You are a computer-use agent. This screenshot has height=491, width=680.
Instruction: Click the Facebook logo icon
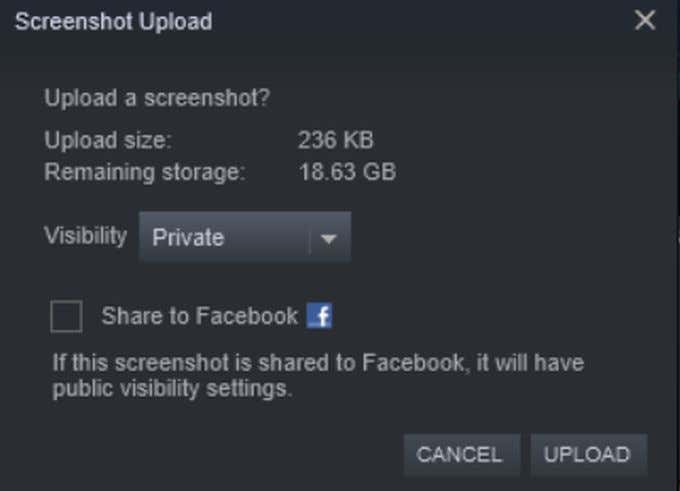click(x=320, y=317)
